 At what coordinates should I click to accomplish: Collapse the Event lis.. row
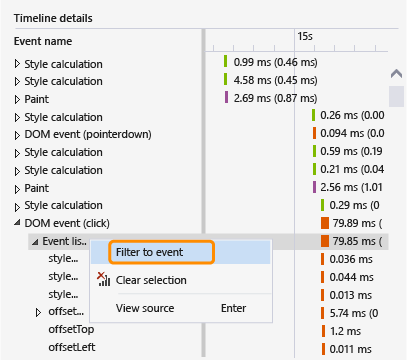pyautogui.click(x=35, y=242)
